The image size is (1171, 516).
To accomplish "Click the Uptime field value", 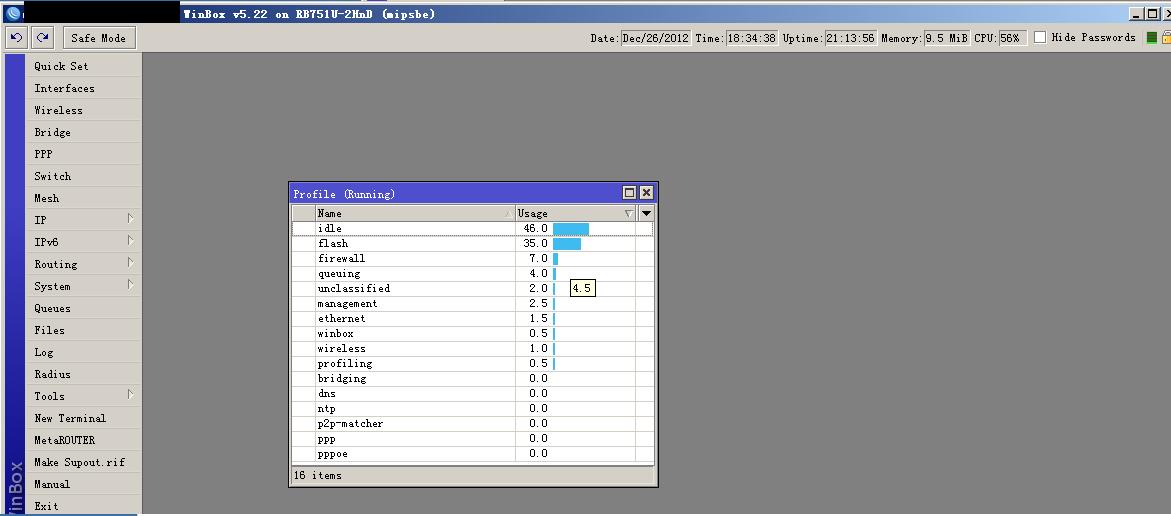I will (851, 38).
